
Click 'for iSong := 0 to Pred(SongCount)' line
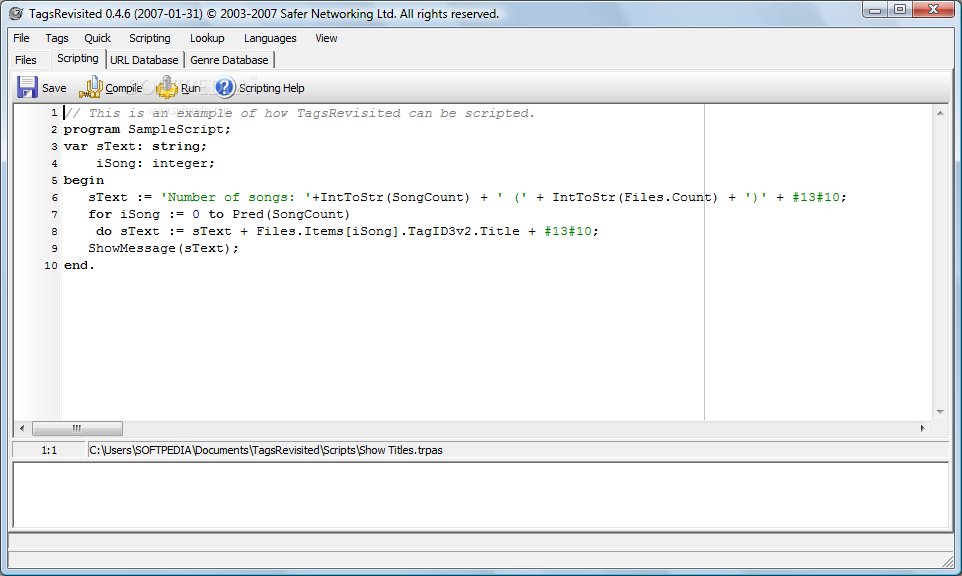[x=219, y=215]
